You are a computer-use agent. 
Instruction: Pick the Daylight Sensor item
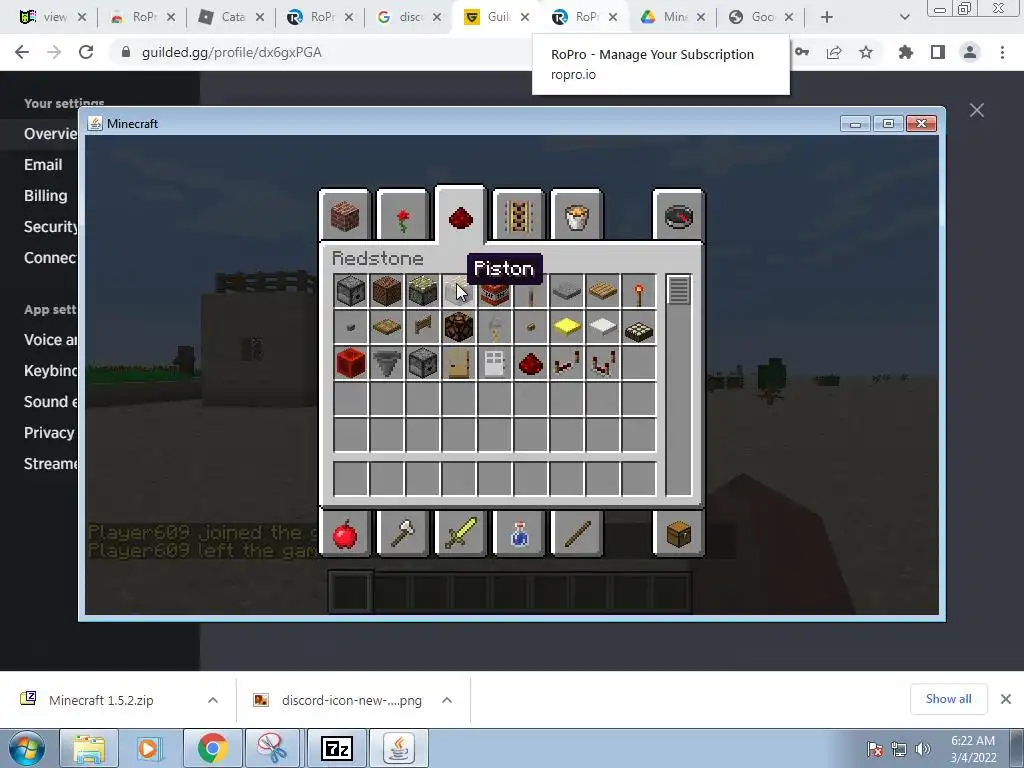tap(638, 327)
